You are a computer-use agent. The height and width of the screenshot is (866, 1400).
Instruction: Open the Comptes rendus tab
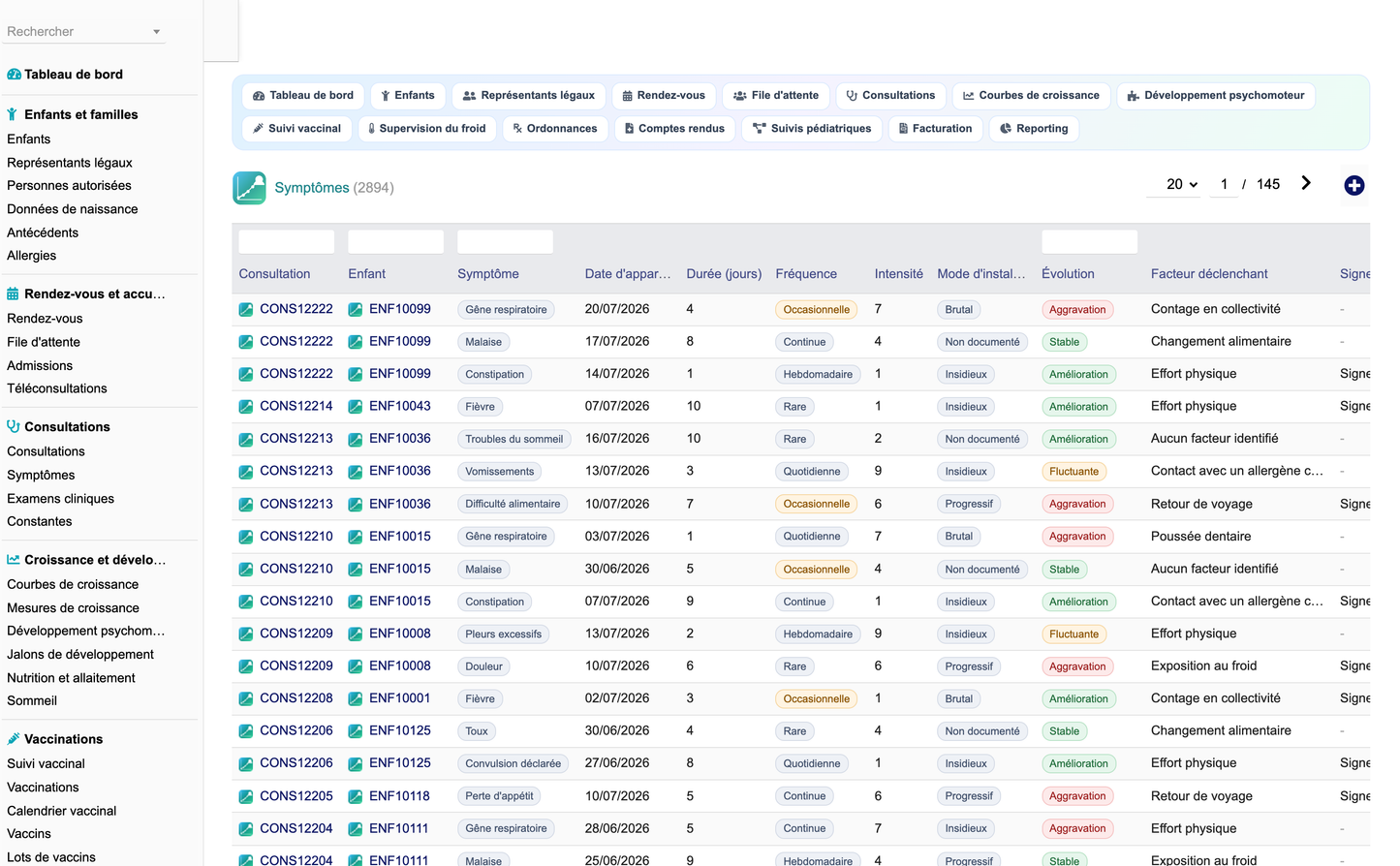tap(674, 129)
